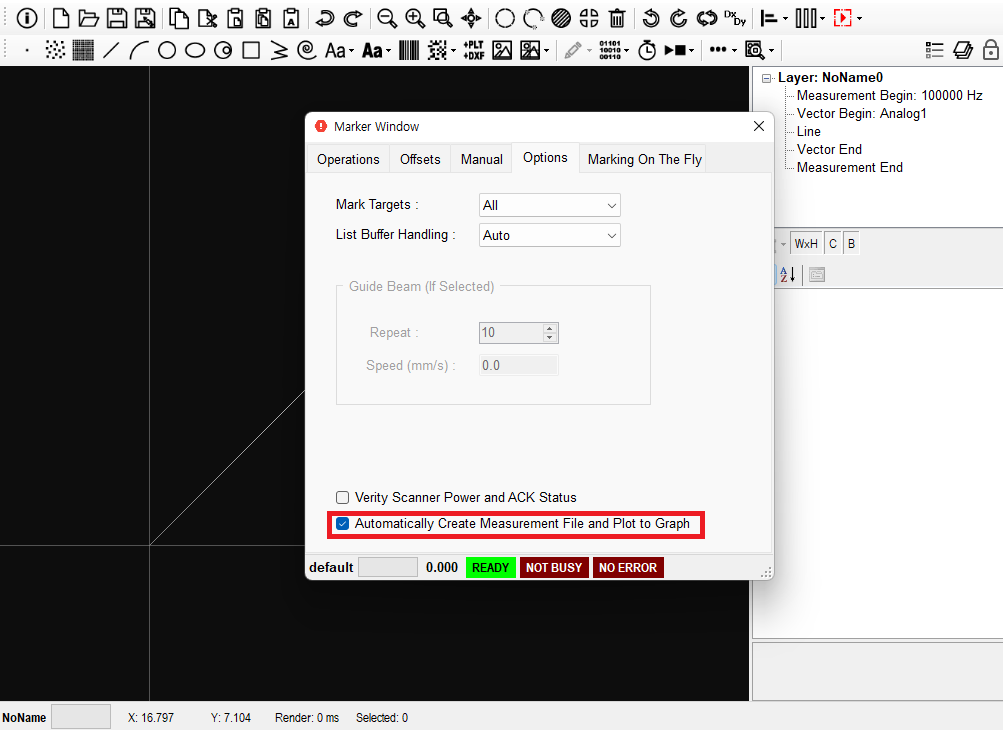Click the padlock lock icon
The width and height of the screenshot is (1003, 730).
[x=991, y=50]
